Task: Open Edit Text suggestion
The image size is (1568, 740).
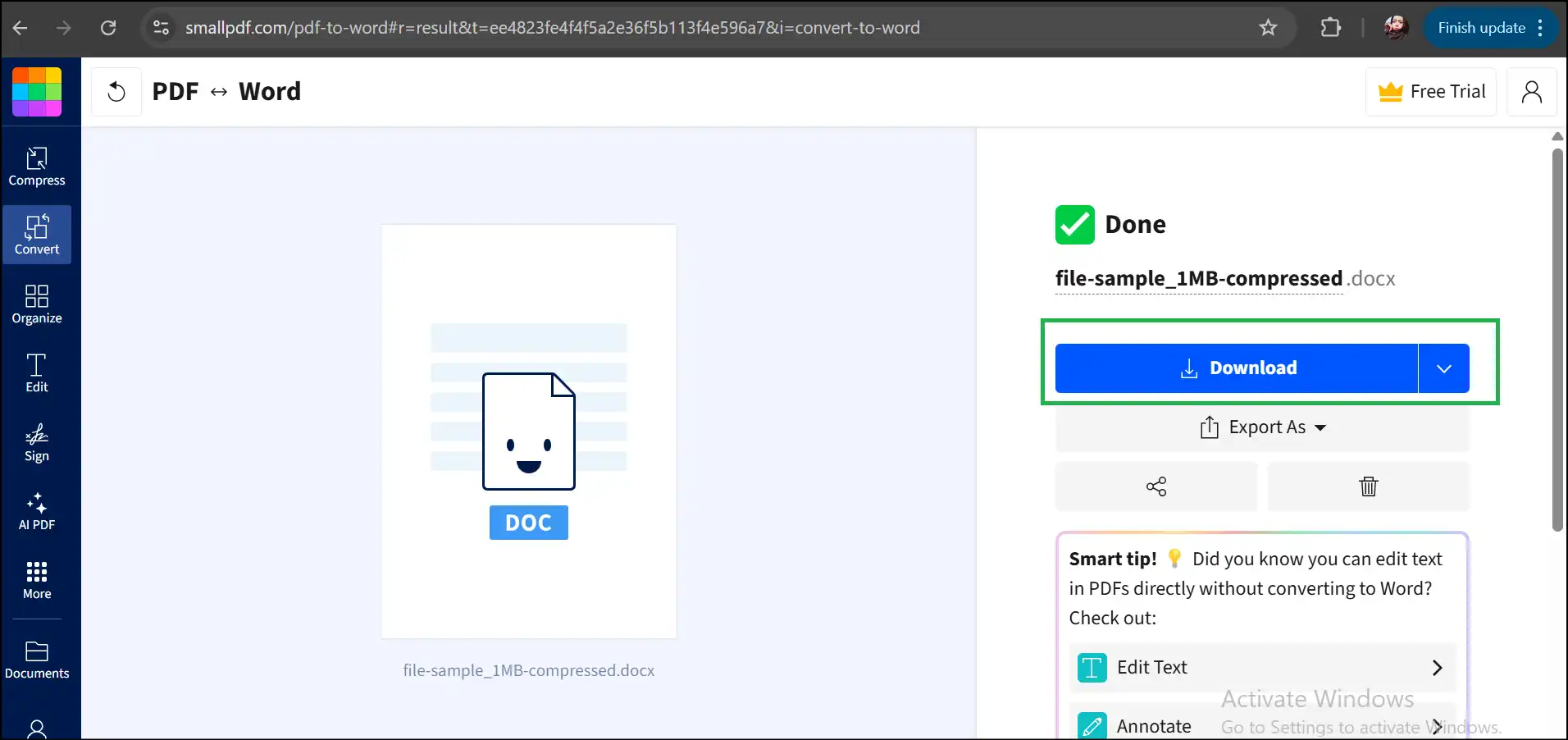Action: (1263, 668)
